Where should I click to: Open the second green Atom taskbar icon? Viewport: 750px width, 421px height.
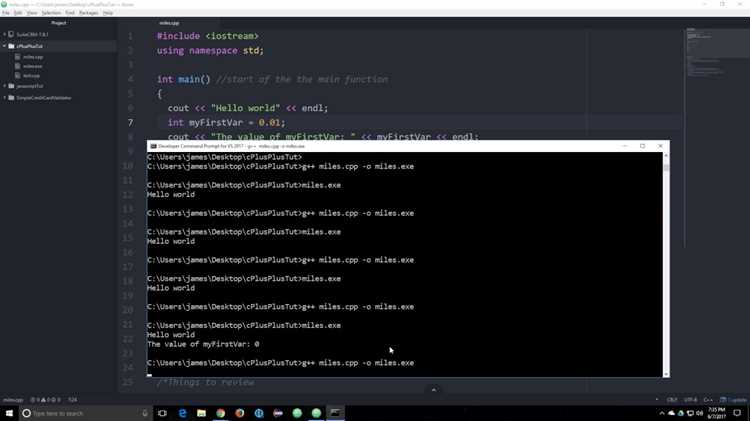[316, 413]
